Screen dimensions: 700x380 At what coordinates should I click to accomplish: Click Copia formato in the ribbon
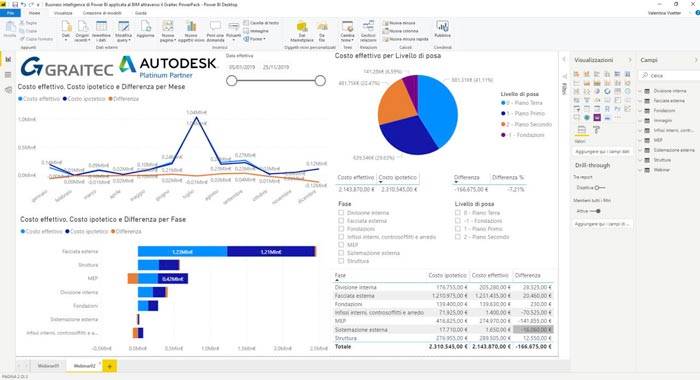(x=36, y=39)
